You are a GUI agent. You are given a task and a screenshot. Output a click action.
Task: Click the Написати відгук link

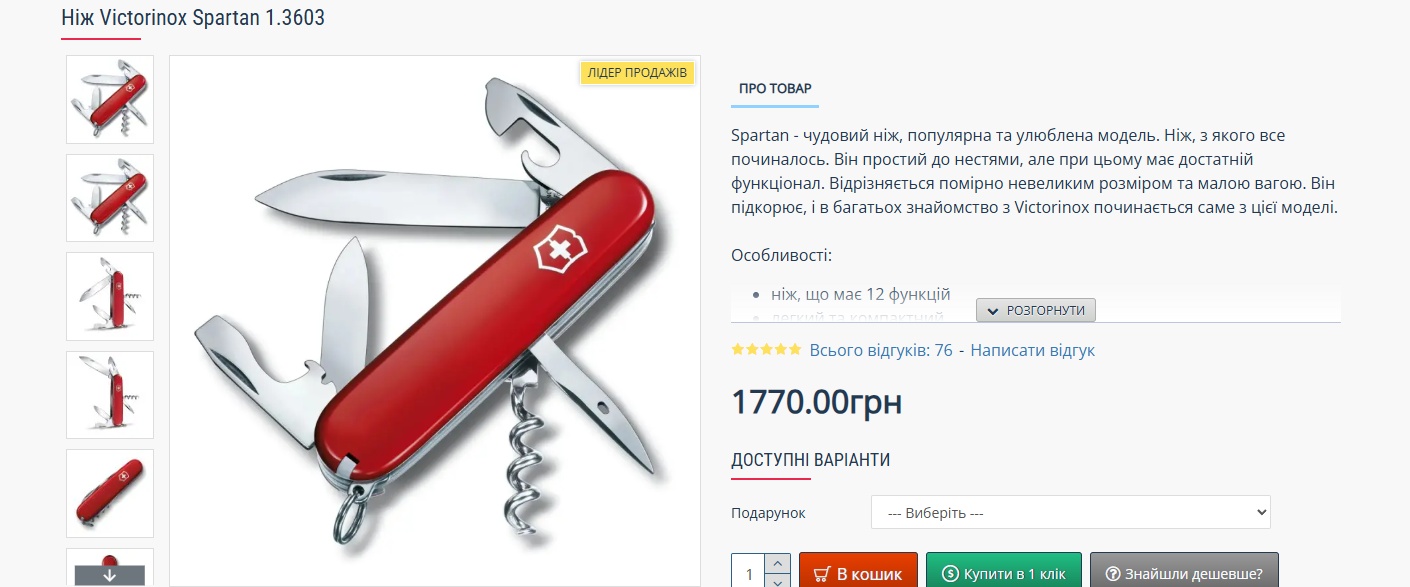click(1032, 351)
